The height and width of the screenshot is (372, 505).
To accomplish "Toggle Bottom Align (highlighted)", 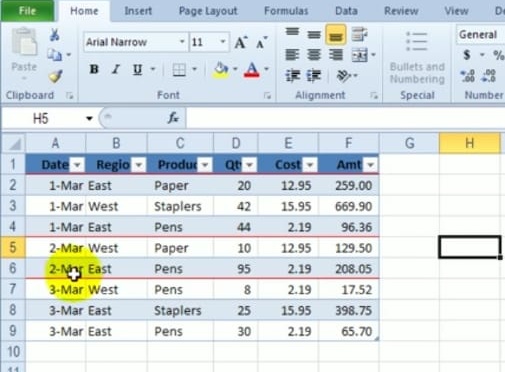I will pyautogui.click(x=336, y=35).
